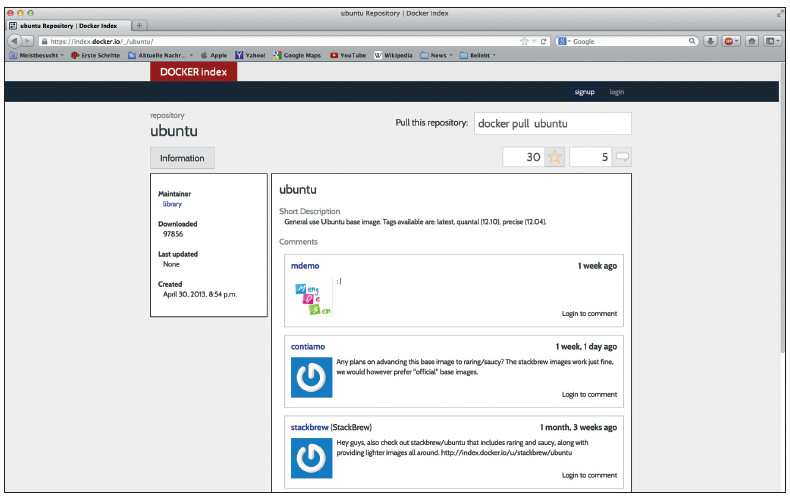
Task: Expand the News bookmarks folder
Action: pos(437,55)
